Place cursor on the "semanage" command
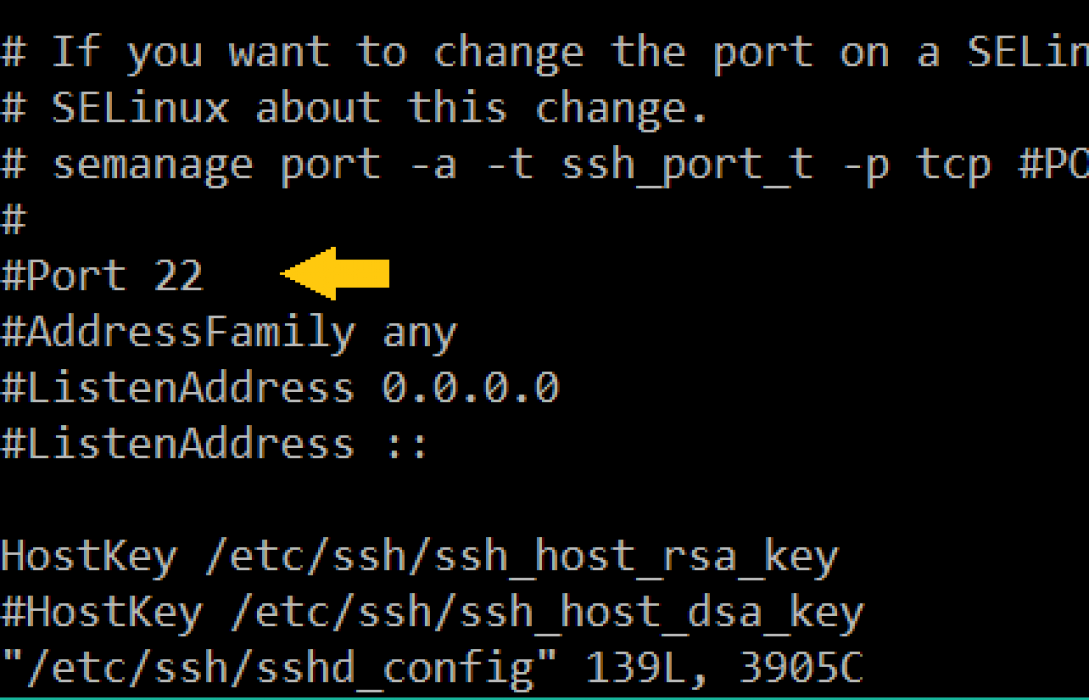 (x=153, y=164)
